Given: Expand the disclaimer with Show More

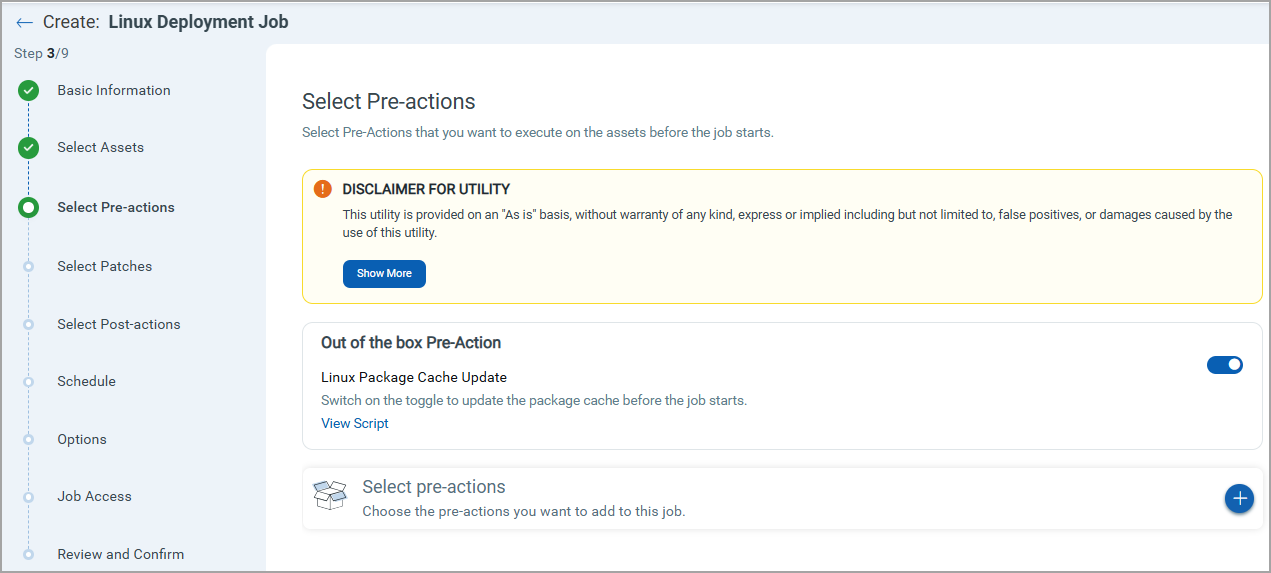Looking at the screenshot, I should [384, 274].
